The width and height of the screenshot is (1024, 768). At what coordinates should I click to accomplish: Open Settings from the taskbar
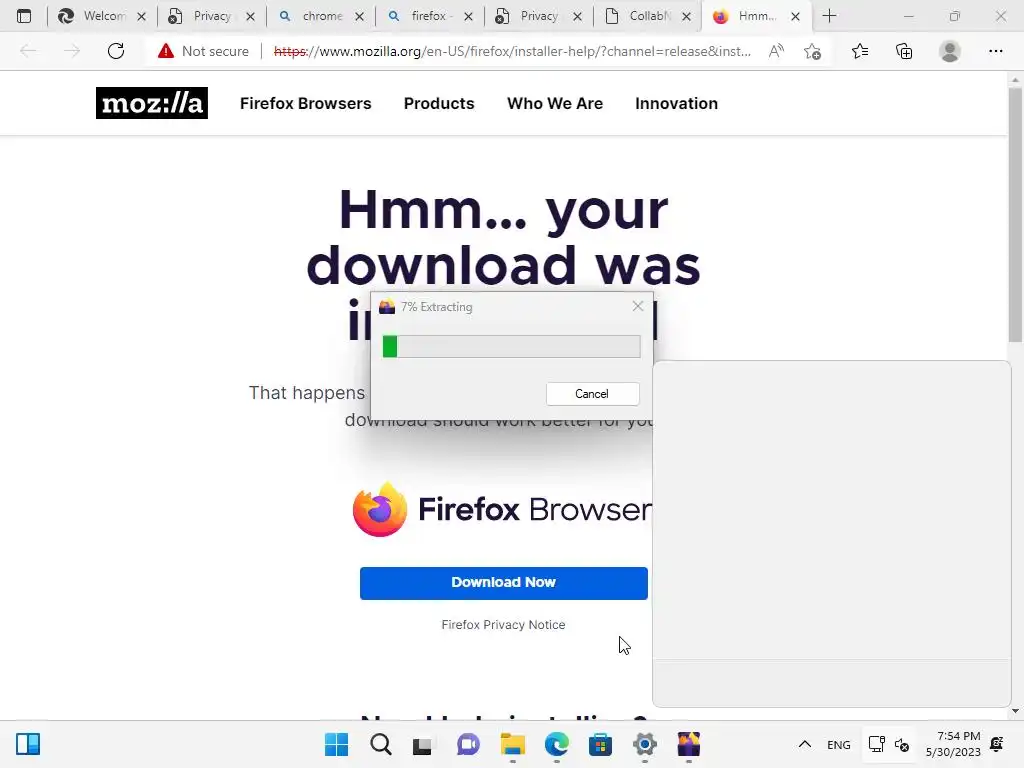coord(645,744)
